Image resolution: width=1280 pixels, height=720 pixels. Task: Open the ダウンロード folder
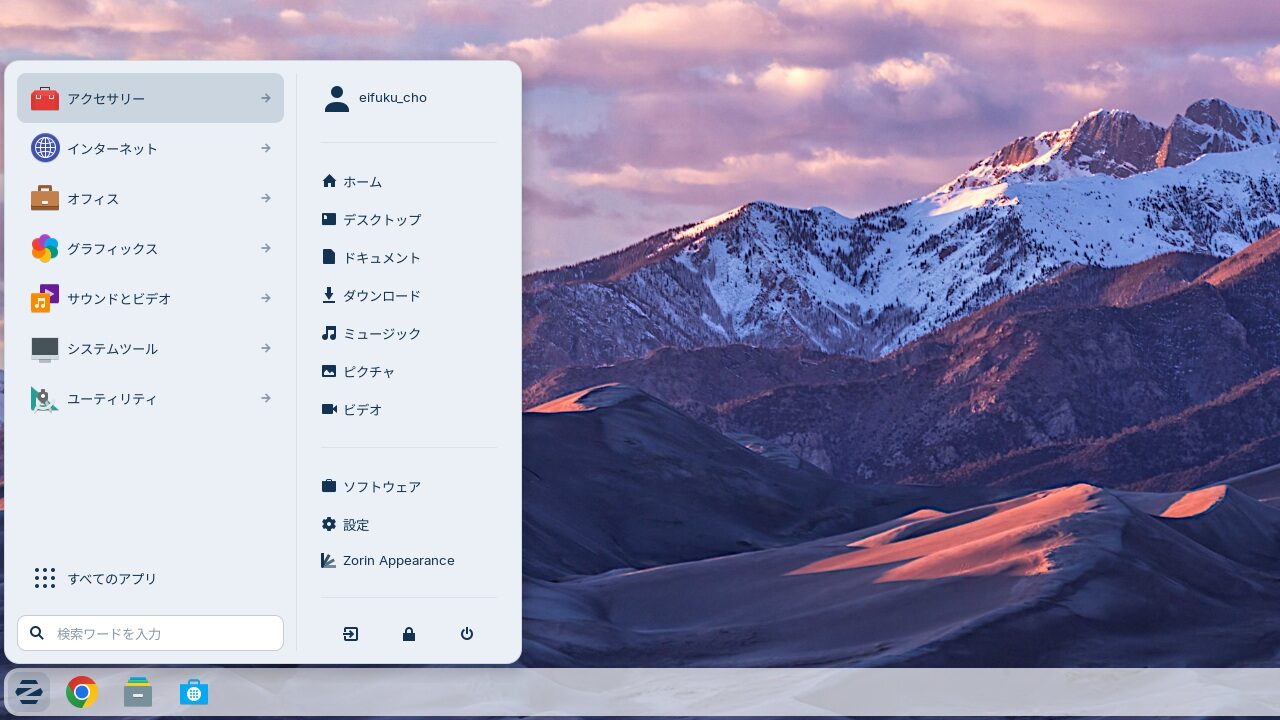click(381, 296)
